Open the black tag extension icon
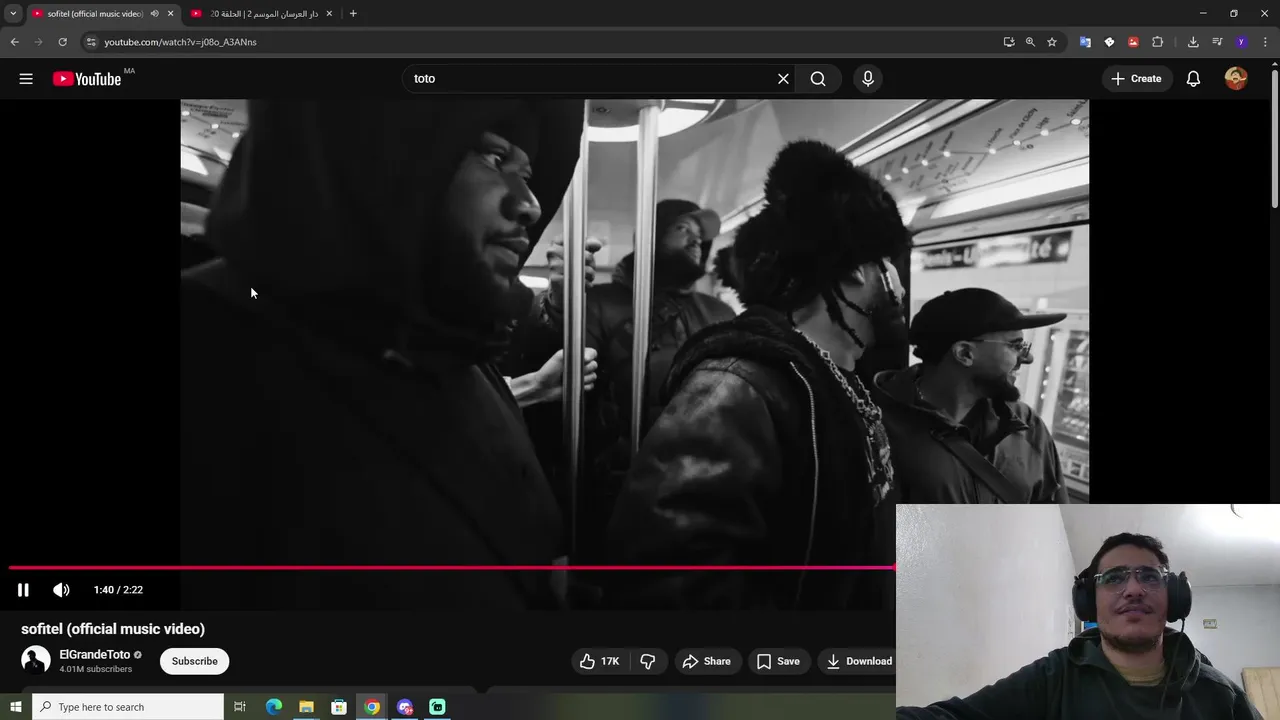Viewport: 1280px width, 720px height. [x=1109, y=42]
